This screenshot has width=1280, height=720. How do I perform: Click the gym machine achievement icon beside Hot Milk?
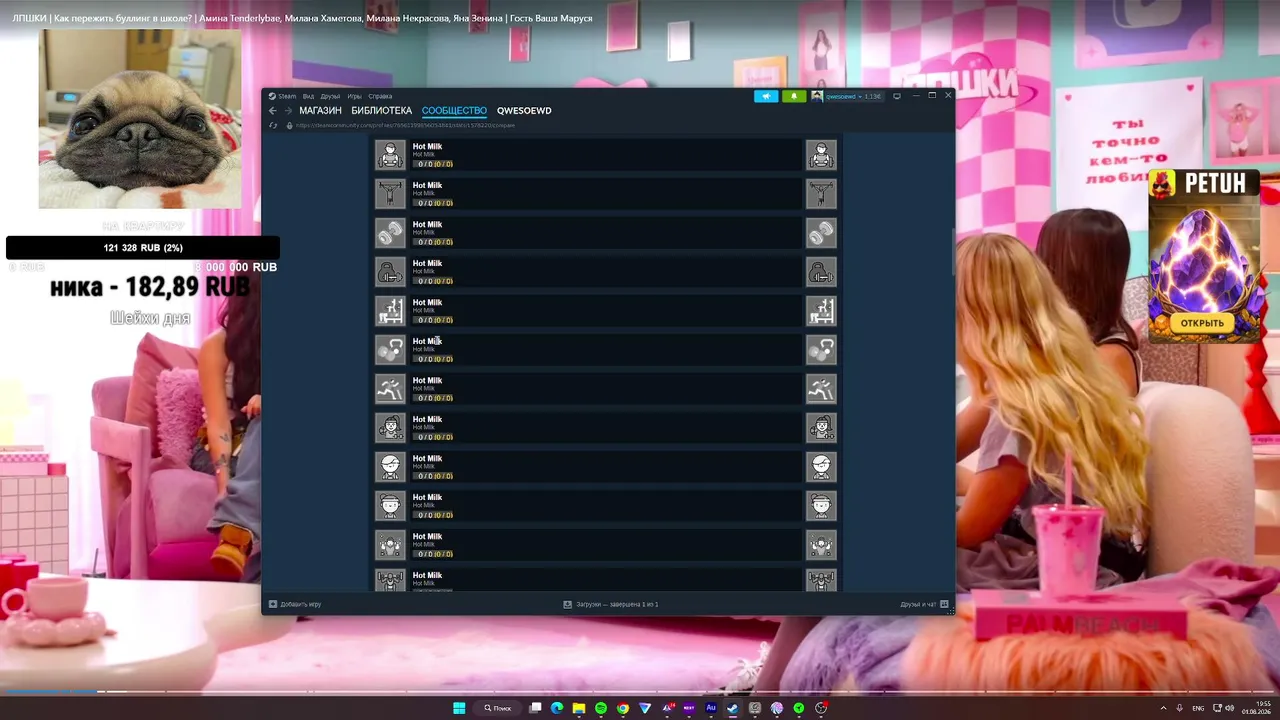tap(390, 311)
